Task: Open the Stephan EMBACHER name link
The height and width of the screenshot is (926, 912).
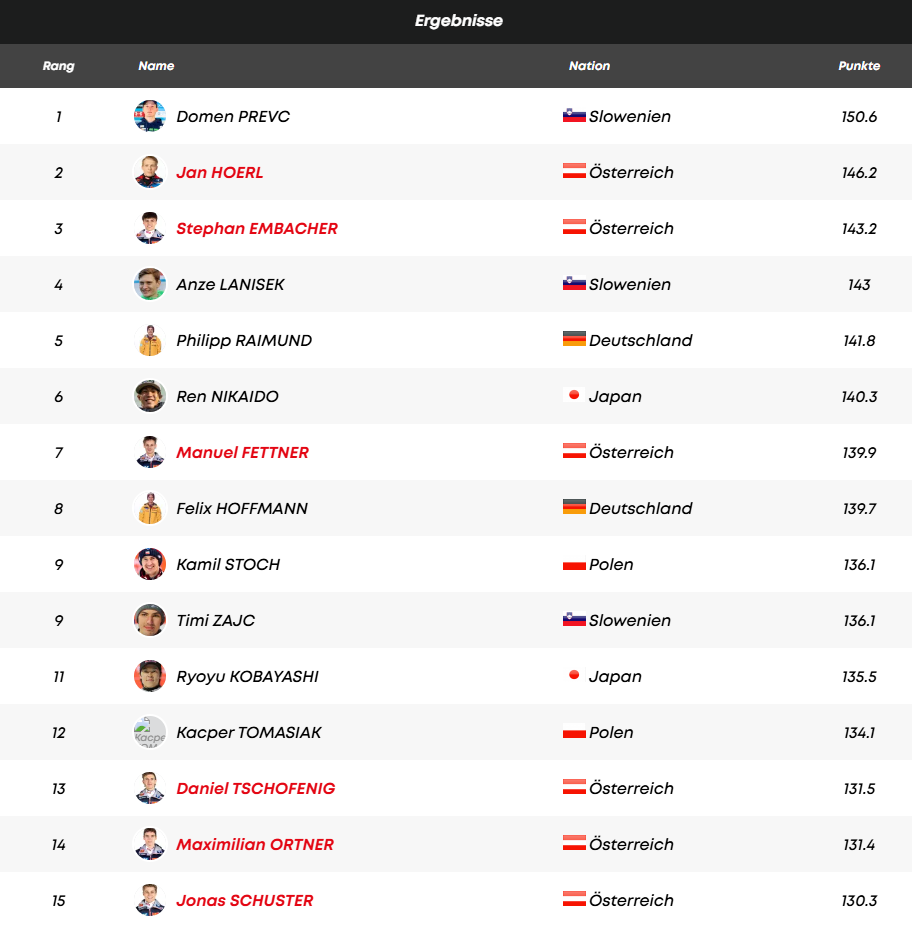Action: tap(257, 228)
